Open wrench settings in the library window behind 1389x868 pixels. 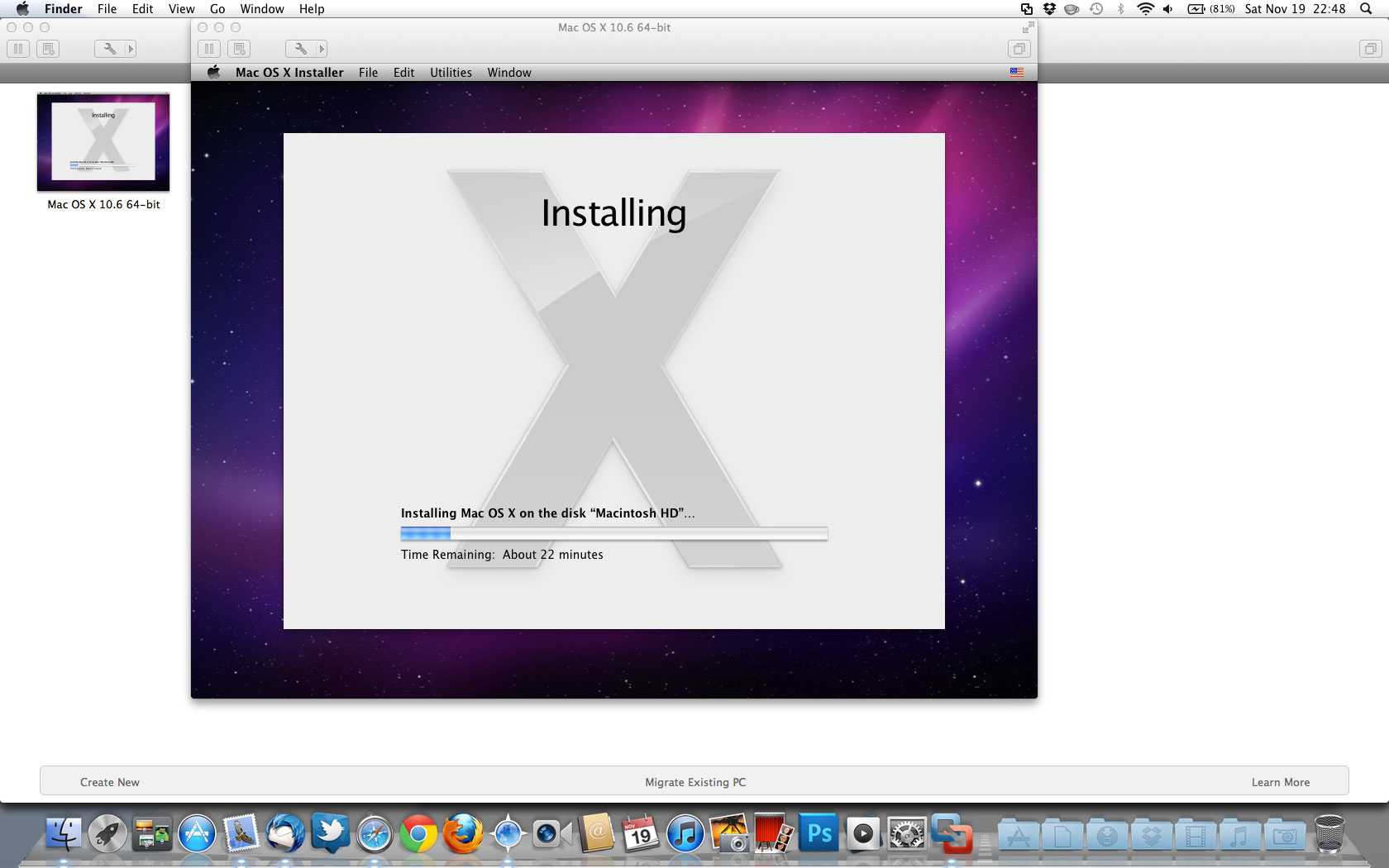pos(110,49)
